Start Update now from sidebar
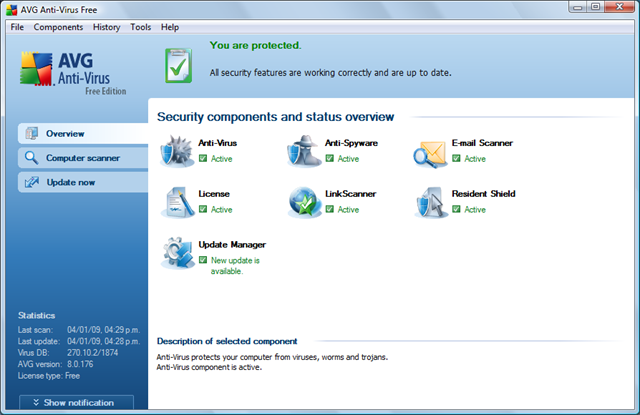The image size is (640, 415). tap(83, 182)
